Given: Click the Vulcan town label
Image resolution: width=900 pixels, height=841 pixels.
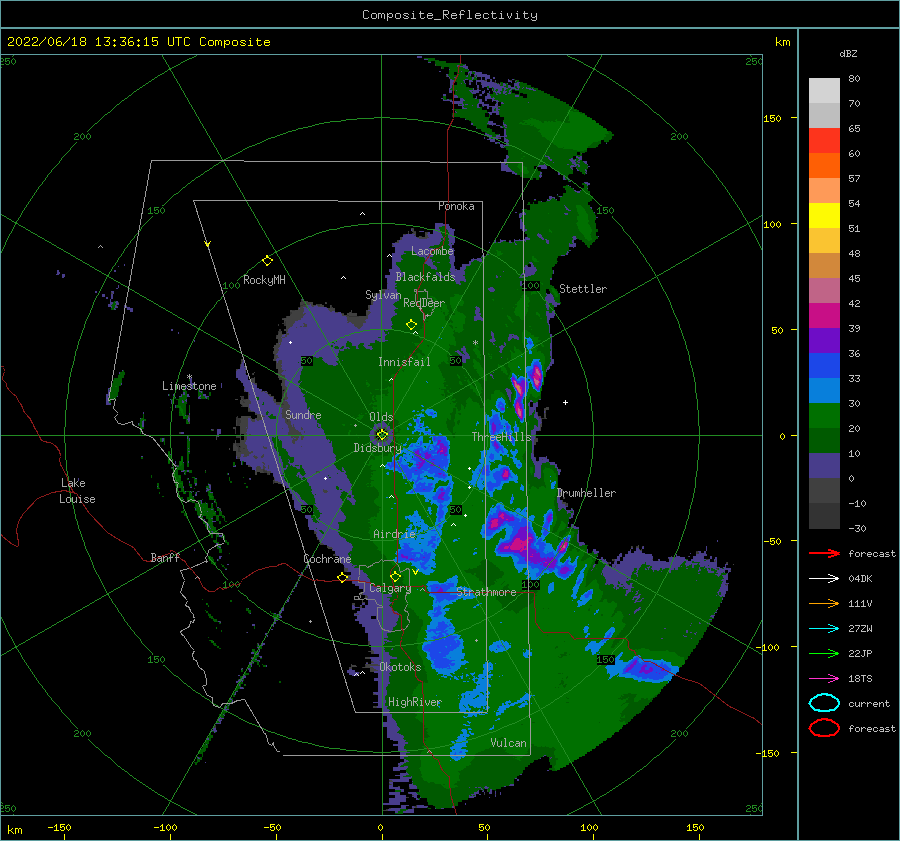Looking at the screenshot, I should (508, 743).
